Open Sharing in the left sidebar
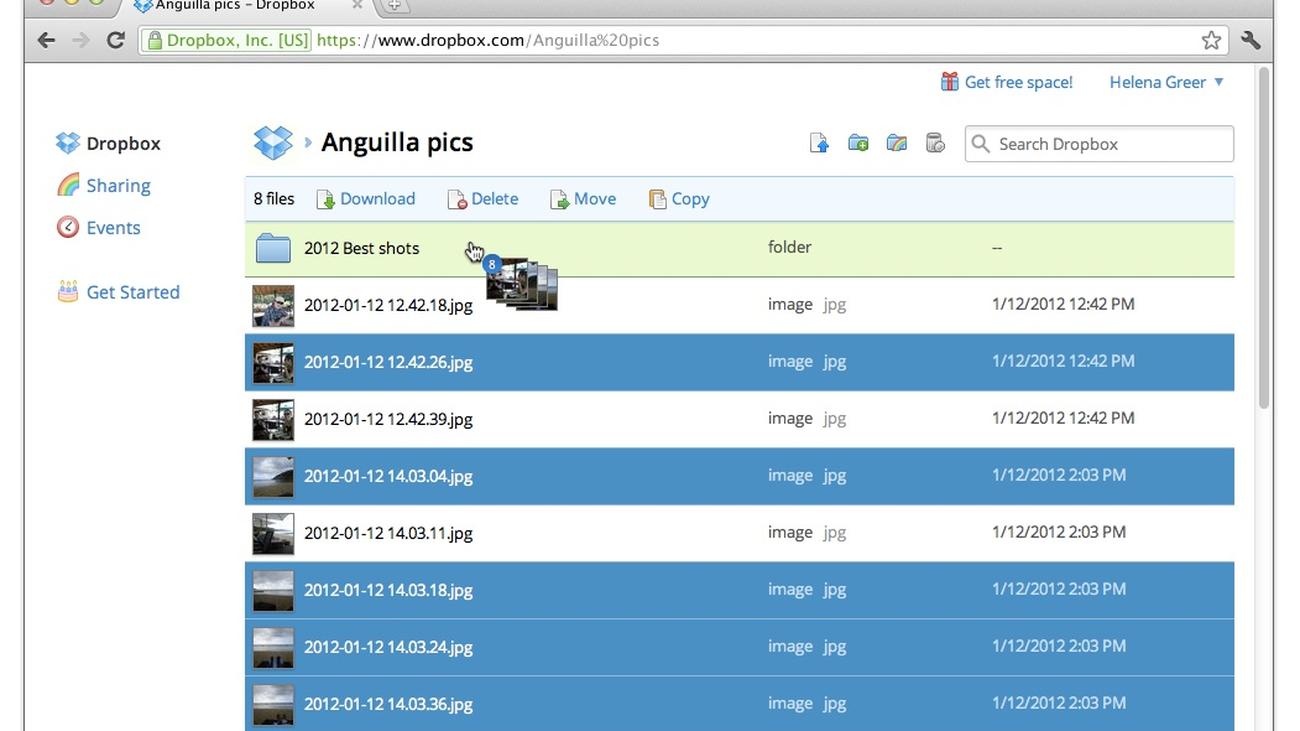Viewport: 1300px width, 731px height. pos(117,185)
